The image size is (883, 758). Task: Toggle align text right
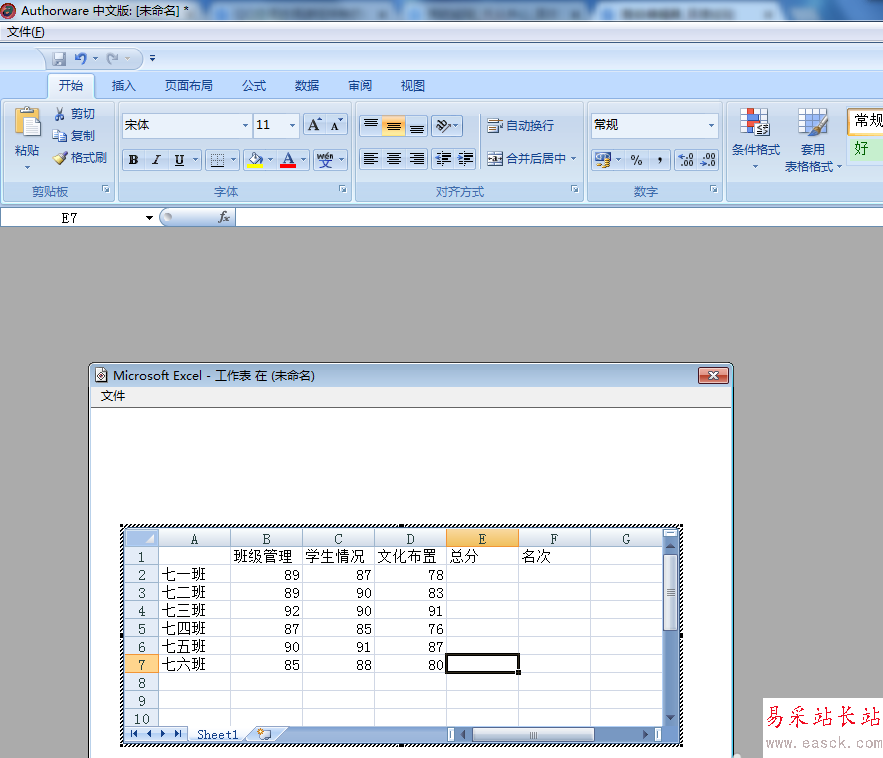(x=417, y=159)
